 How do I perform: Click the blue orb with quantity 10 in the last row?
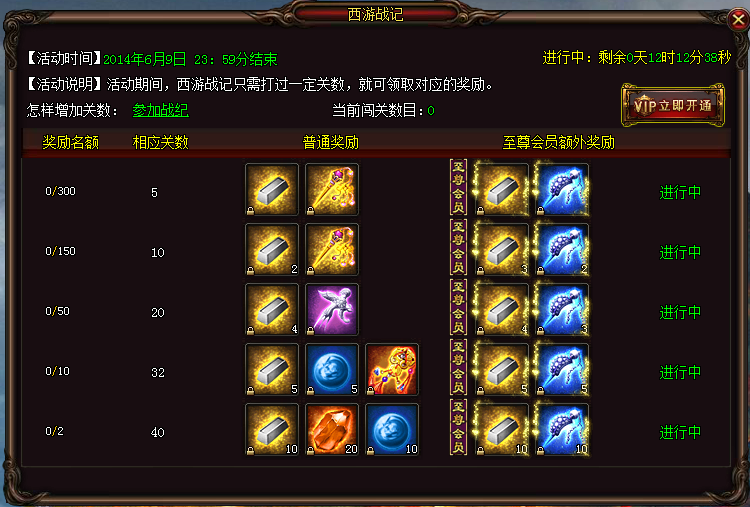392,430
